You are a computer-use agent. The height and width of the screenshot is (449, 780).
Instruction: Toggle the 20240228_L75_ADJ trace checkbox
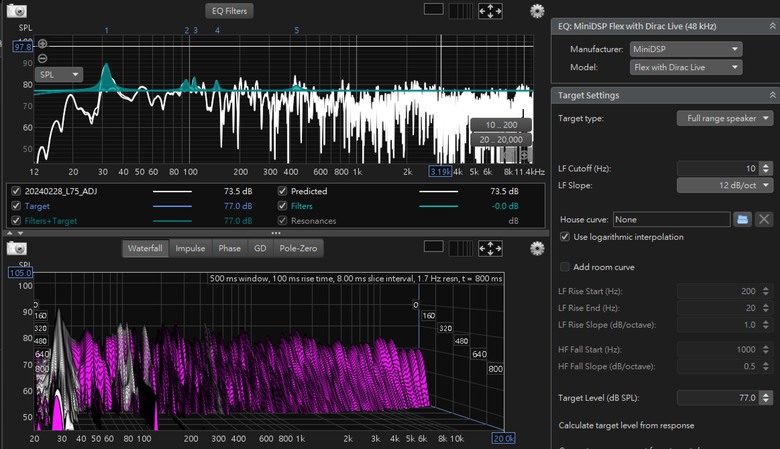[16, 191]
